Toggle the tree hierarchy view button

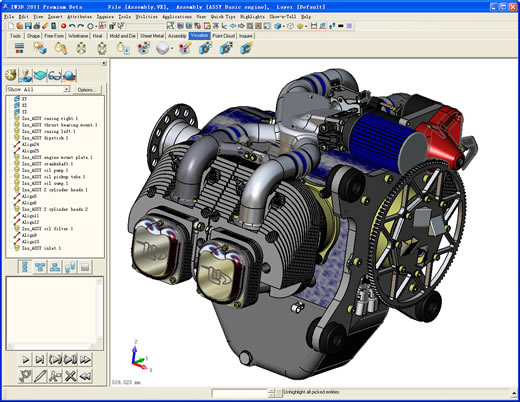click(x=40, y=267)
